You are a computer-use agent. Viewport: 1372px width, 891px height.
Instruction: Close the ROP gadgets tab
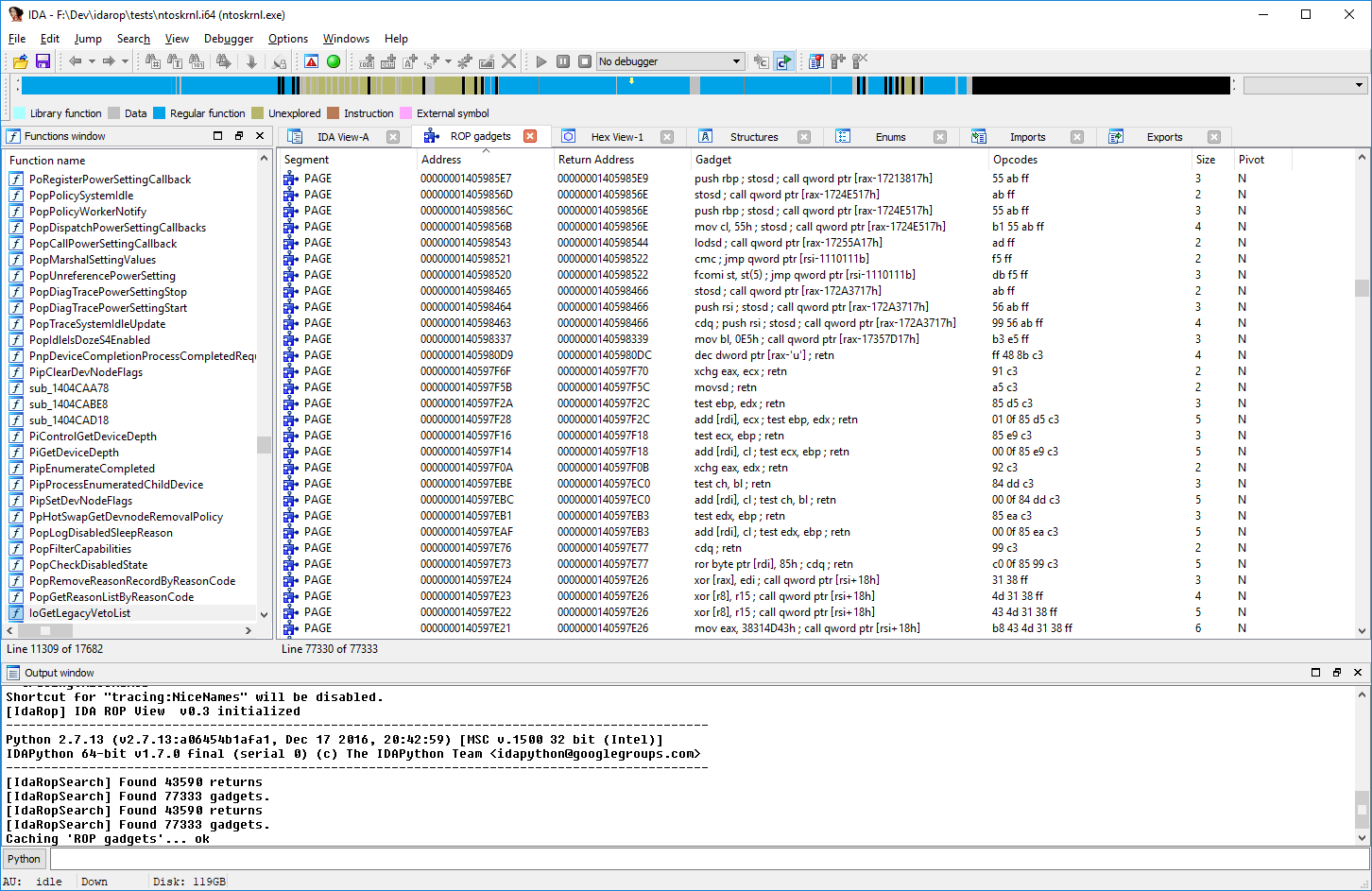(530, 136)
